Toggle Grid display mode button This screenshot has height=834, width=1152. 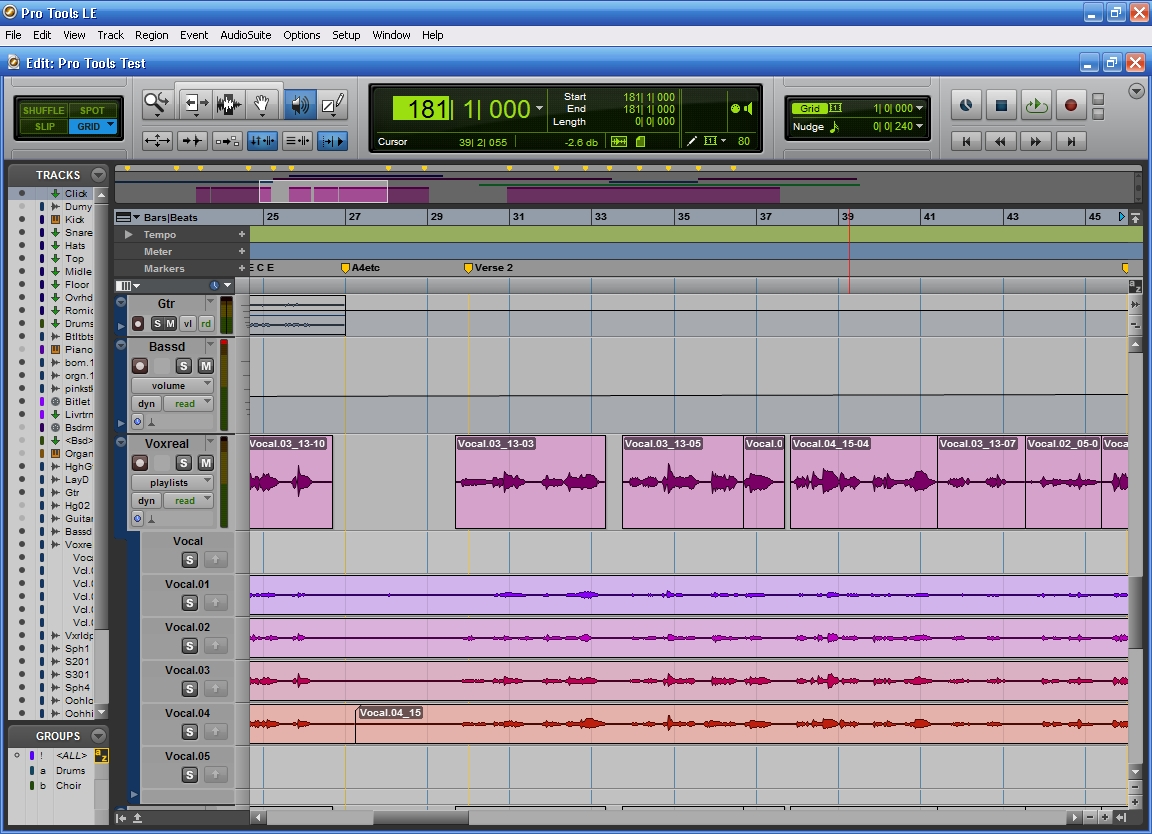810,109
